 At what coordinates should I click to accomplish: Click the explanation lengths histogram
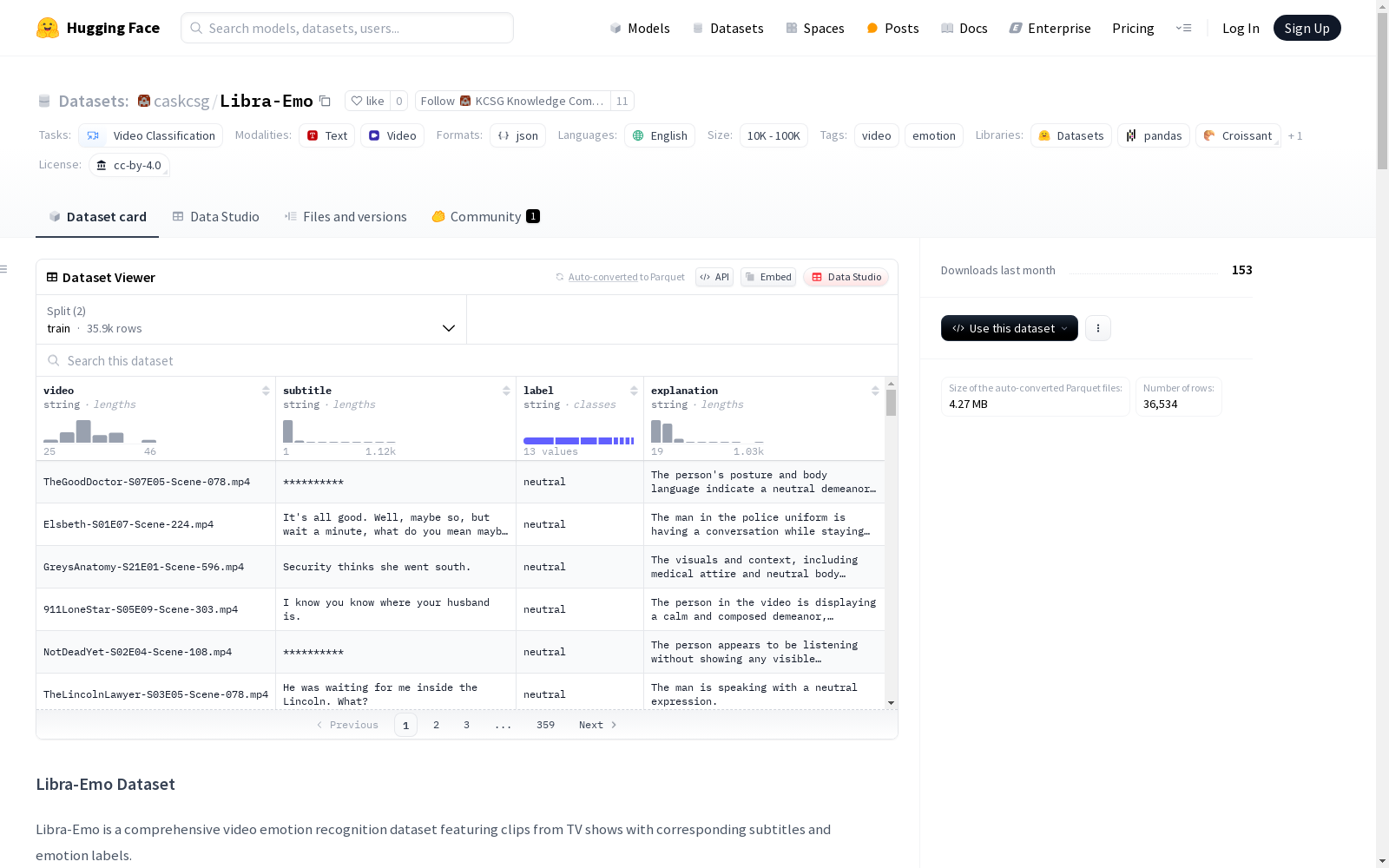[708, 431]
